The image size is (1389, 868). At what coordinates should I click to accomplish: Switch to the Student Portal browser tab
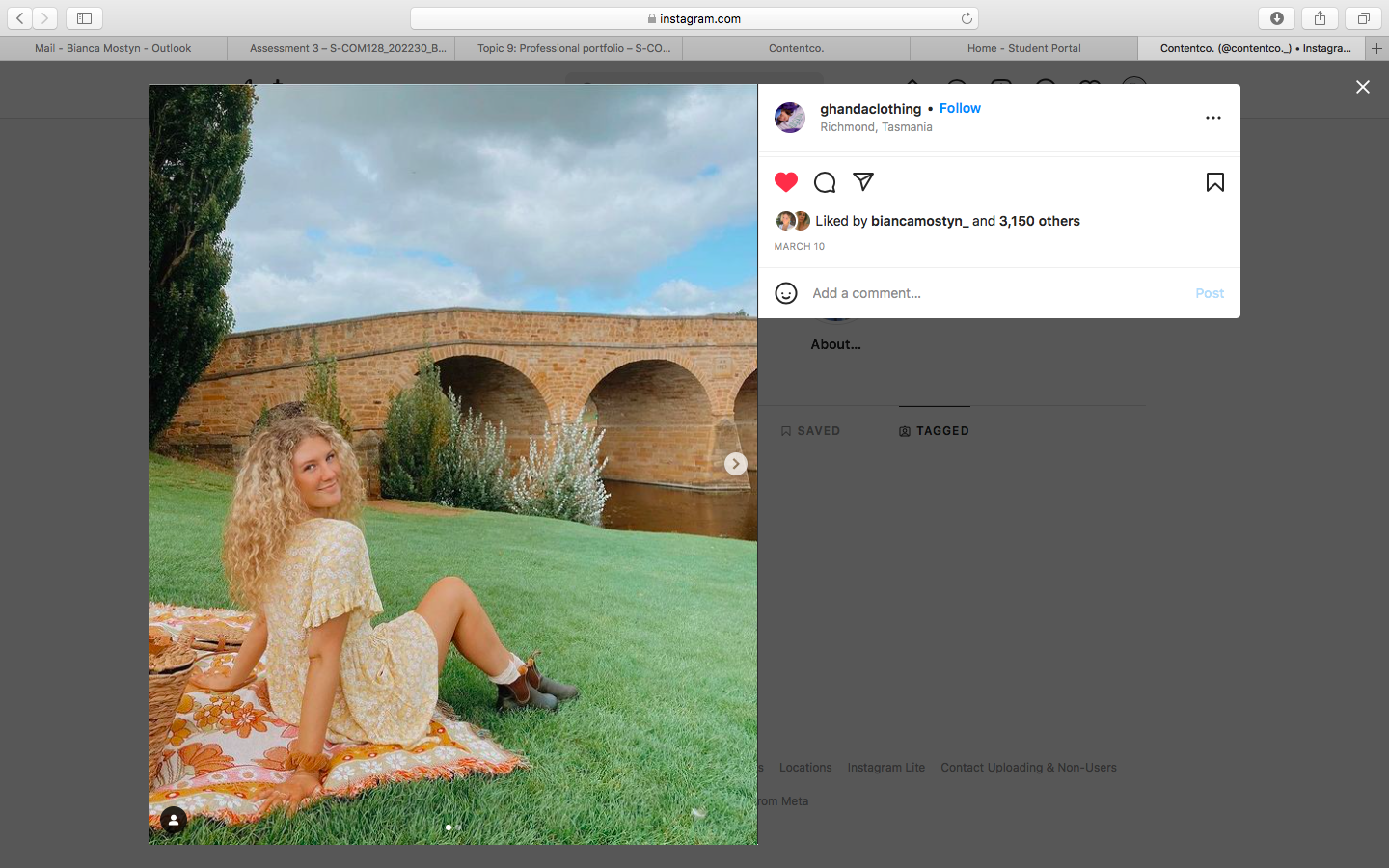click(x=1023, y=48)
